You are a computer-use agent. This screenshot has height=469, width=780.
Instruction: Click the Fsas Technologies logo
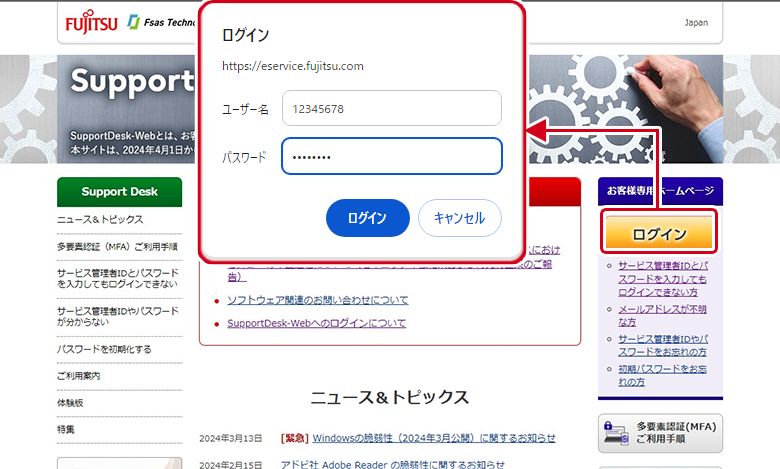click(162, 22)
